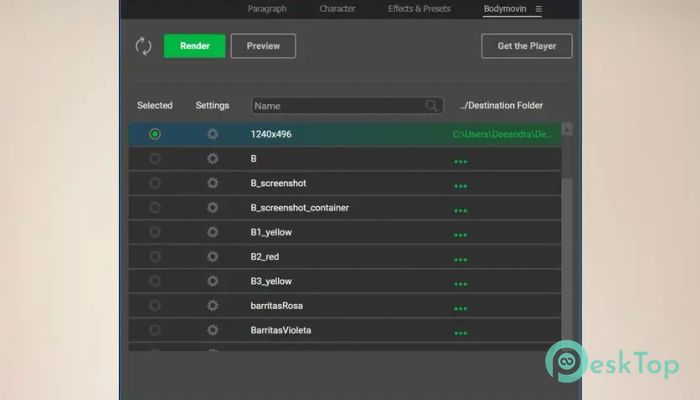Set destination folder dots for BarritasVioleta
This screenshot has height=400, width=700.
(x=461, y=333)
